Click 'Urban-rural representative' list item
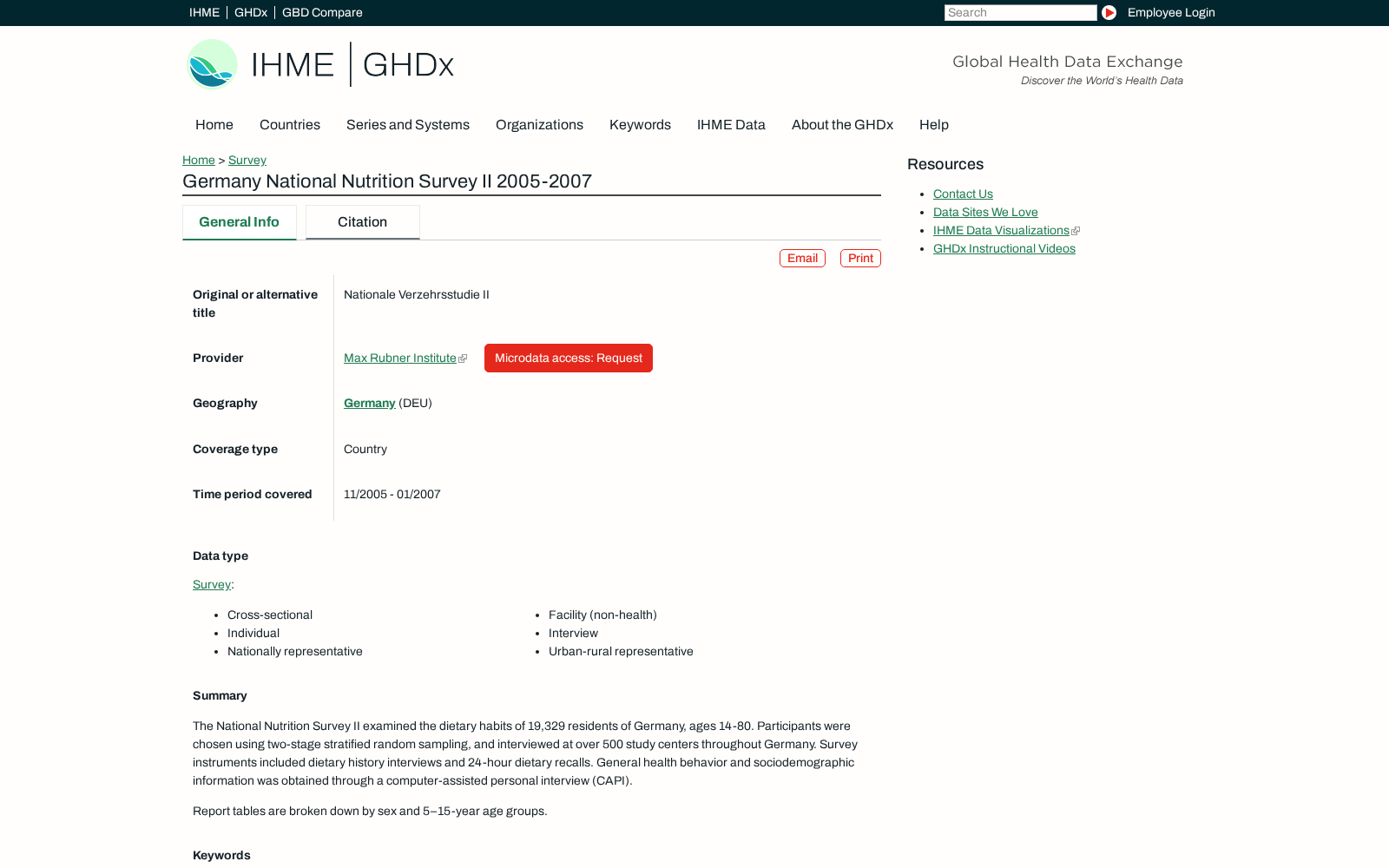The image size is (1389, 868). tap(621, 651)
